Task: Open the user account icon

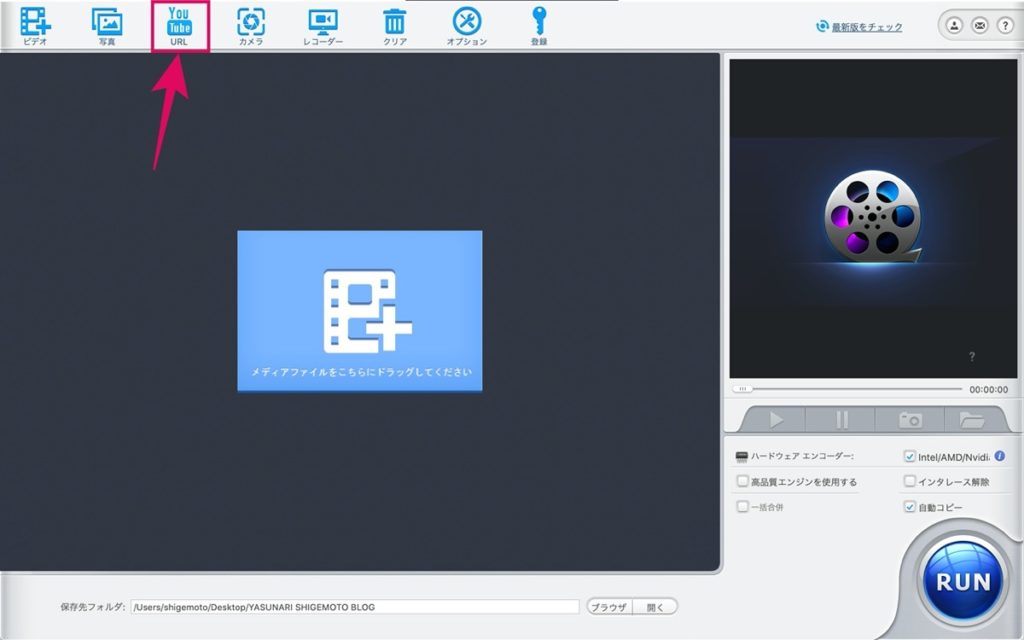Action: click(x=954, y=26)
